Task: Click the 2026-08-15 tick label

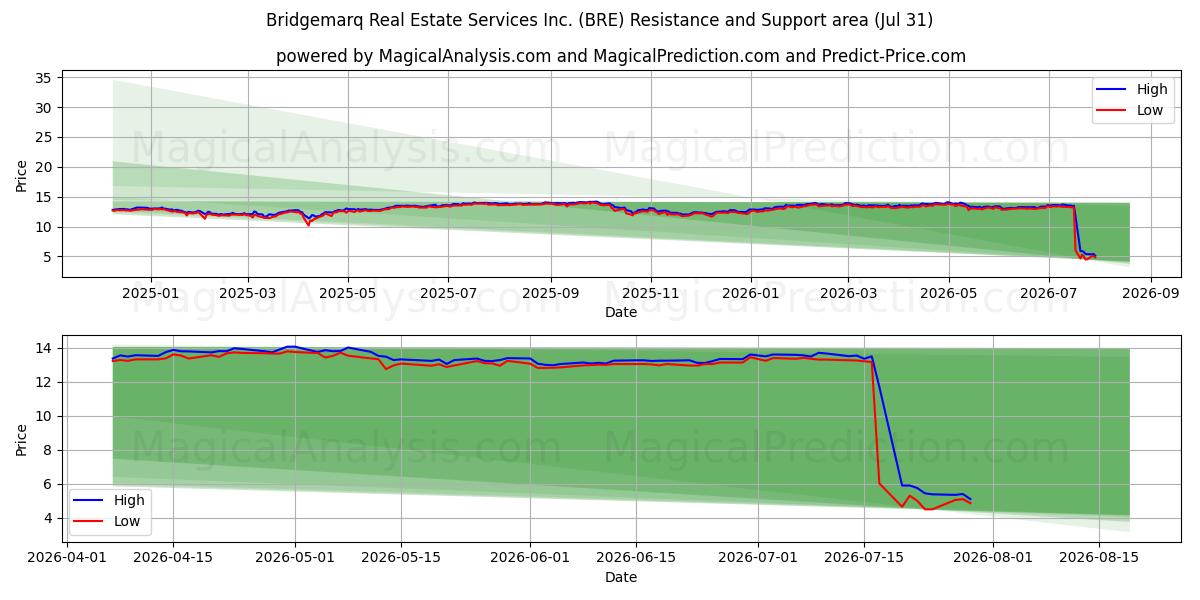Action: point(1099,557)
